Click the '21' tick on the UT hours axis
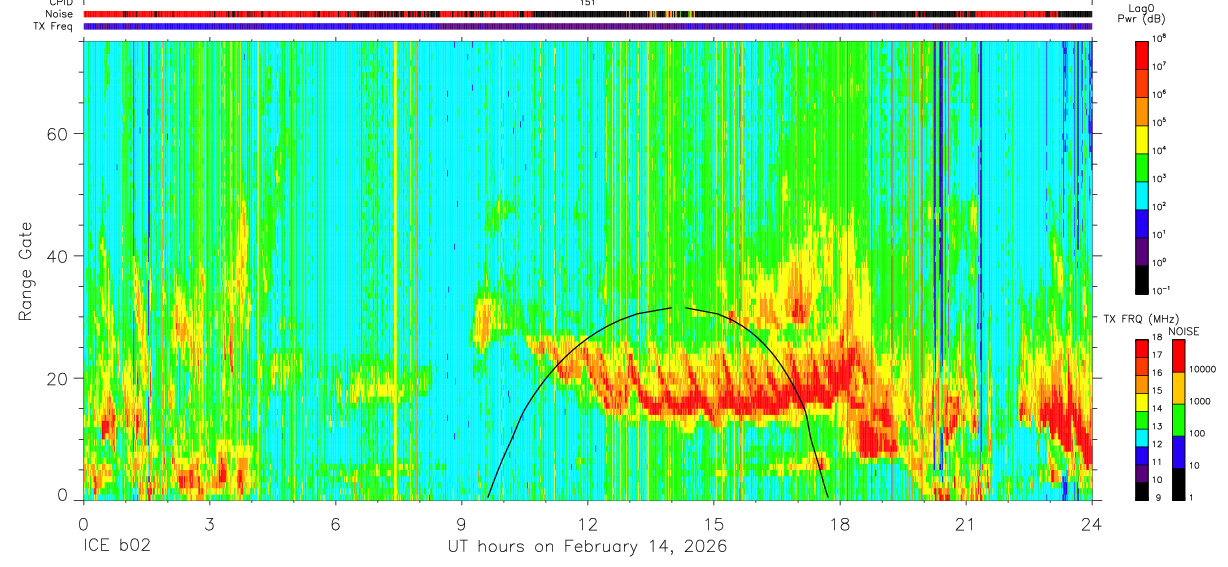Viewport: 1228px width, 567px height. [966, 524]
